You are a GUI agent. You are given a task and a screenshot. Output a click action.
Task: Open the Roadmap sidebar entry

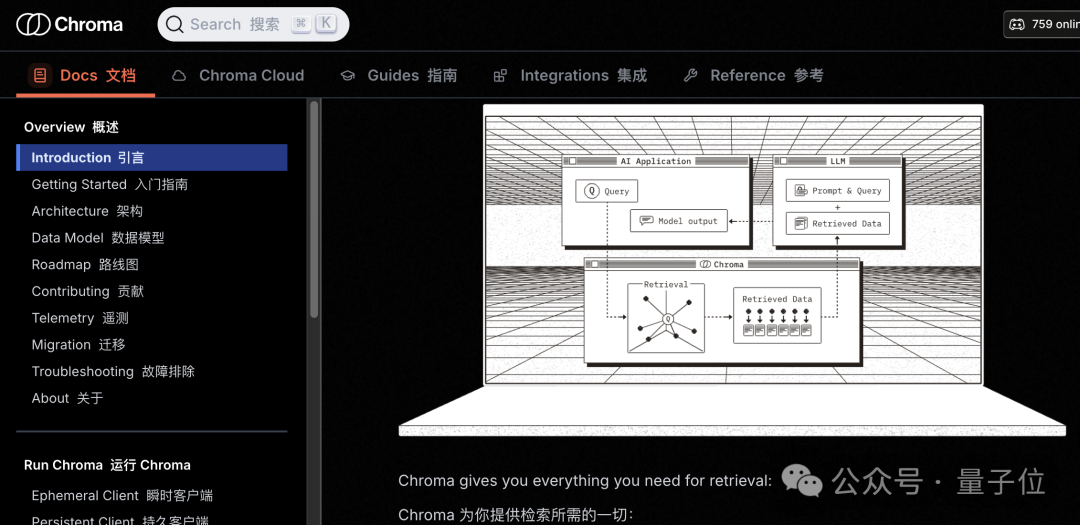click(85, 265)
